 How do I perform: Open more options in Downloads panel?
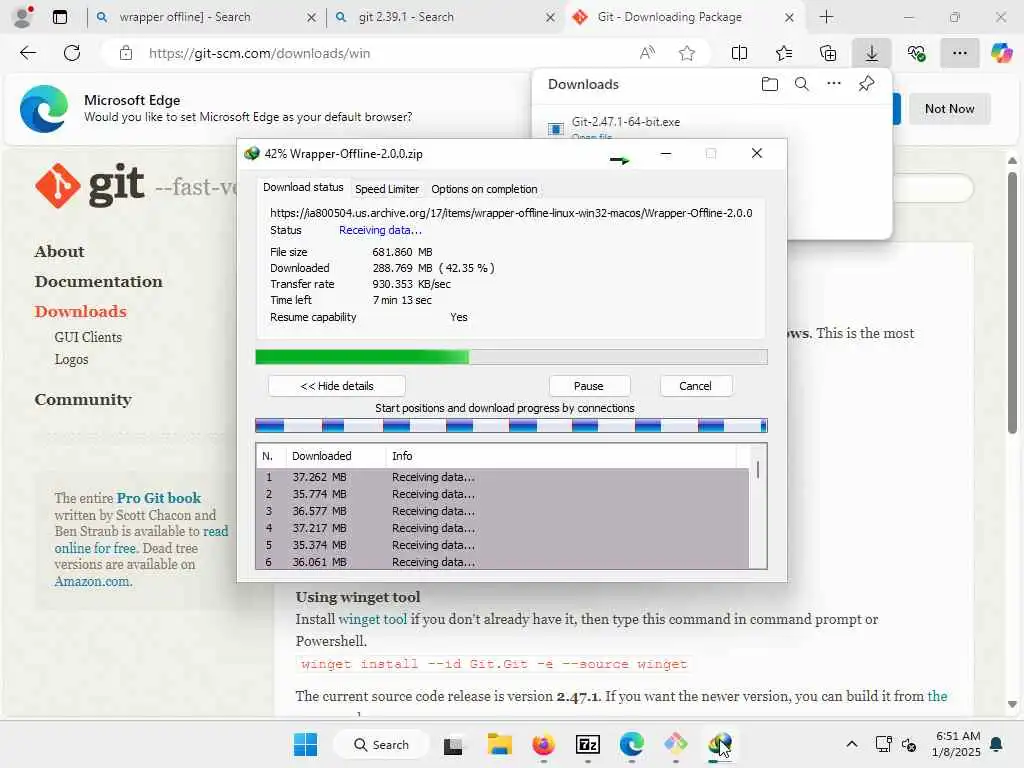tap(834, 84)
